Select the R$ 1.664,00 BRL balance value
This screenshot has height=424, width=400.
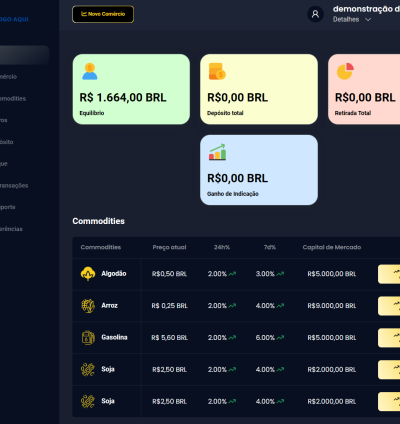[123, 98]
